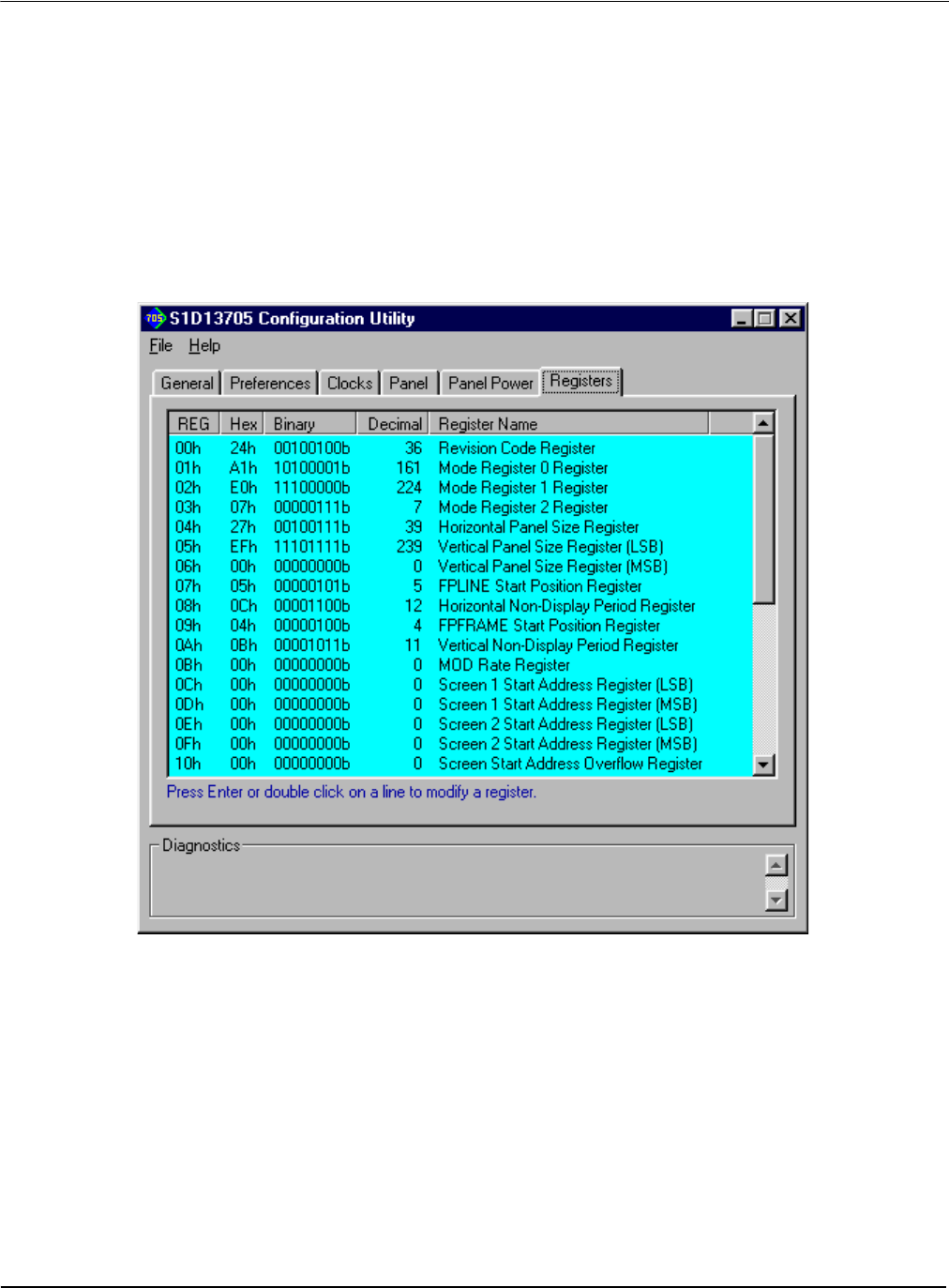Screen dimensions: 949x1288
Task: Select the FPLINE Start Position Register row
Action: tap(461, 586)
